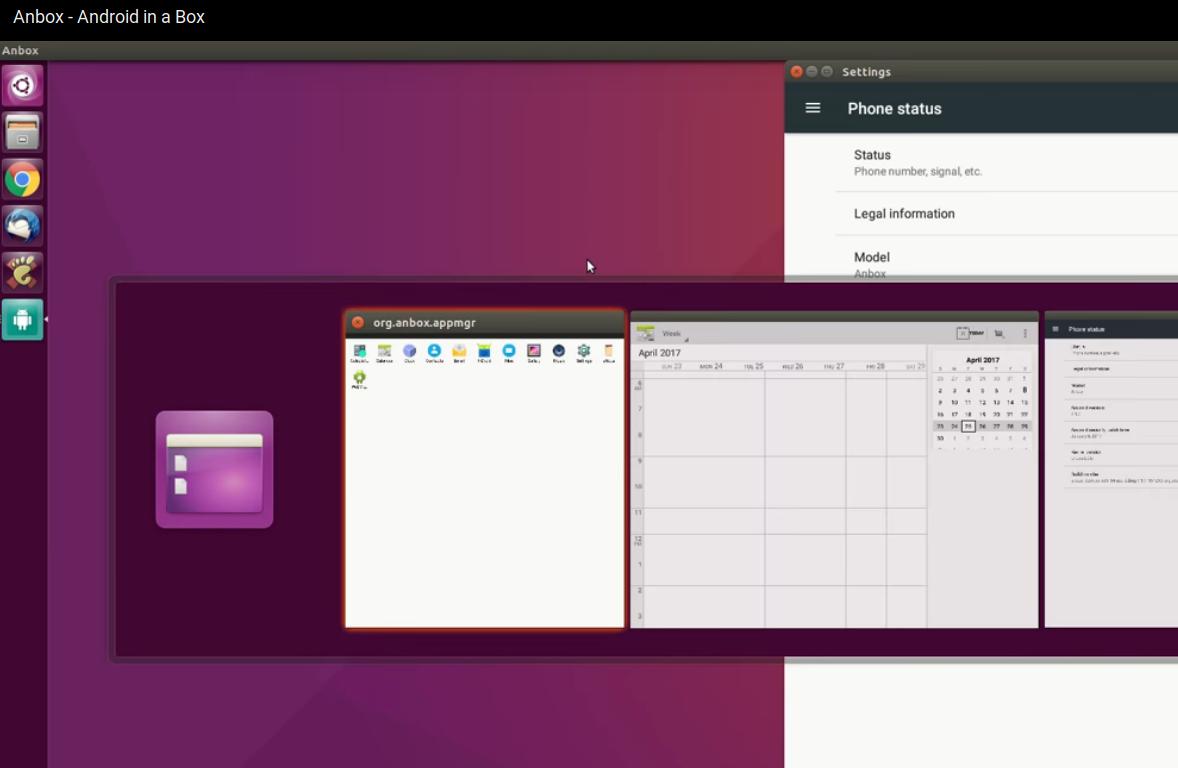Select the Phone status window preview in switcher
This screenshot has width=1178, height=768.
click(x=1111, y=469)
